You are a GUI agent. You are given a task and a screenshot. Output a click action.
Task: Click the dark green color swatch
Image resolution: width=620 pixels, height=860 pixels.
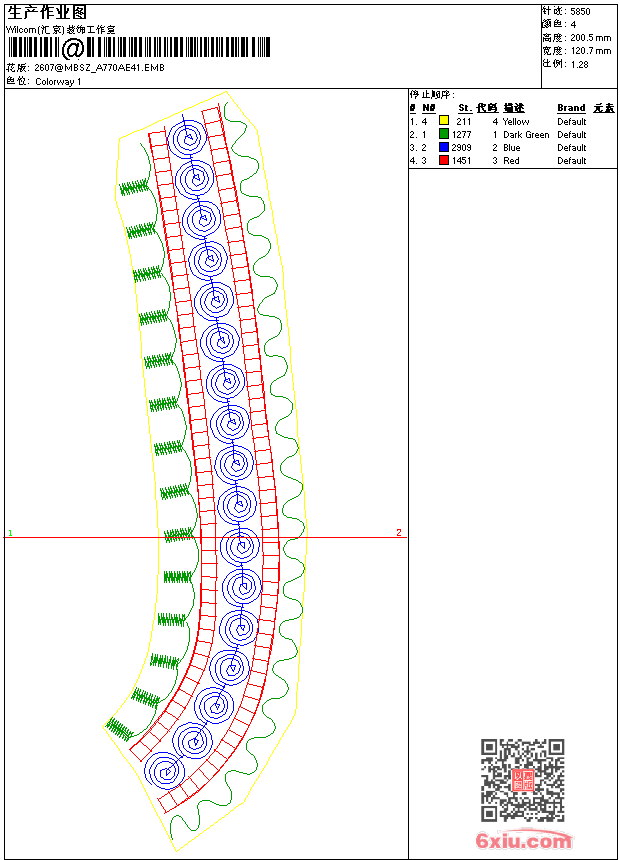[x=444, y=134]
